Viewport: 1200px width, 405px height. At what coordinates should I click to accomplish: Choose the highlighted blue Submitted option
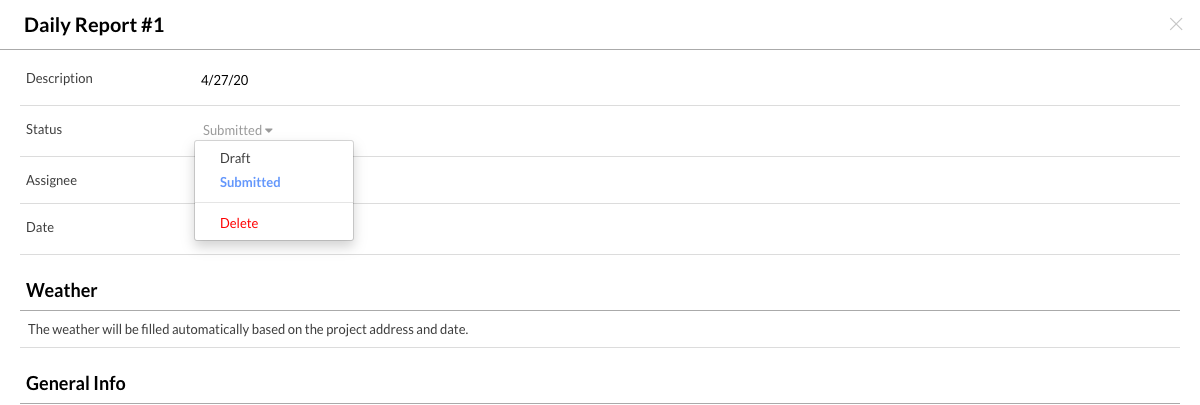(x=250, y=182)
